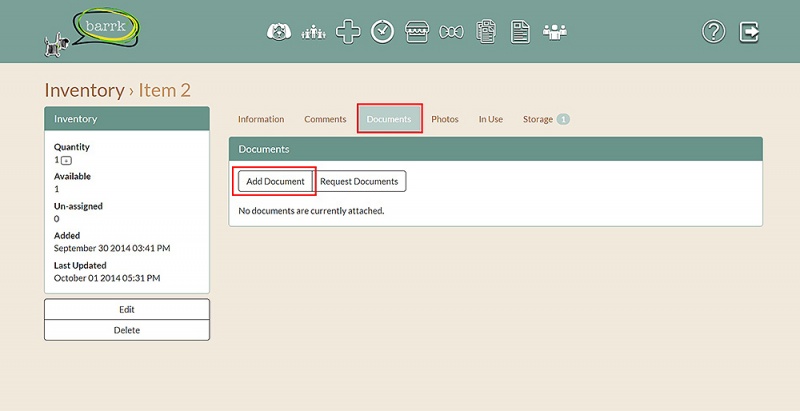The image size is (800, 411).
Task: Follow the Inventory breadcrumb link
Action: (84, 90)
